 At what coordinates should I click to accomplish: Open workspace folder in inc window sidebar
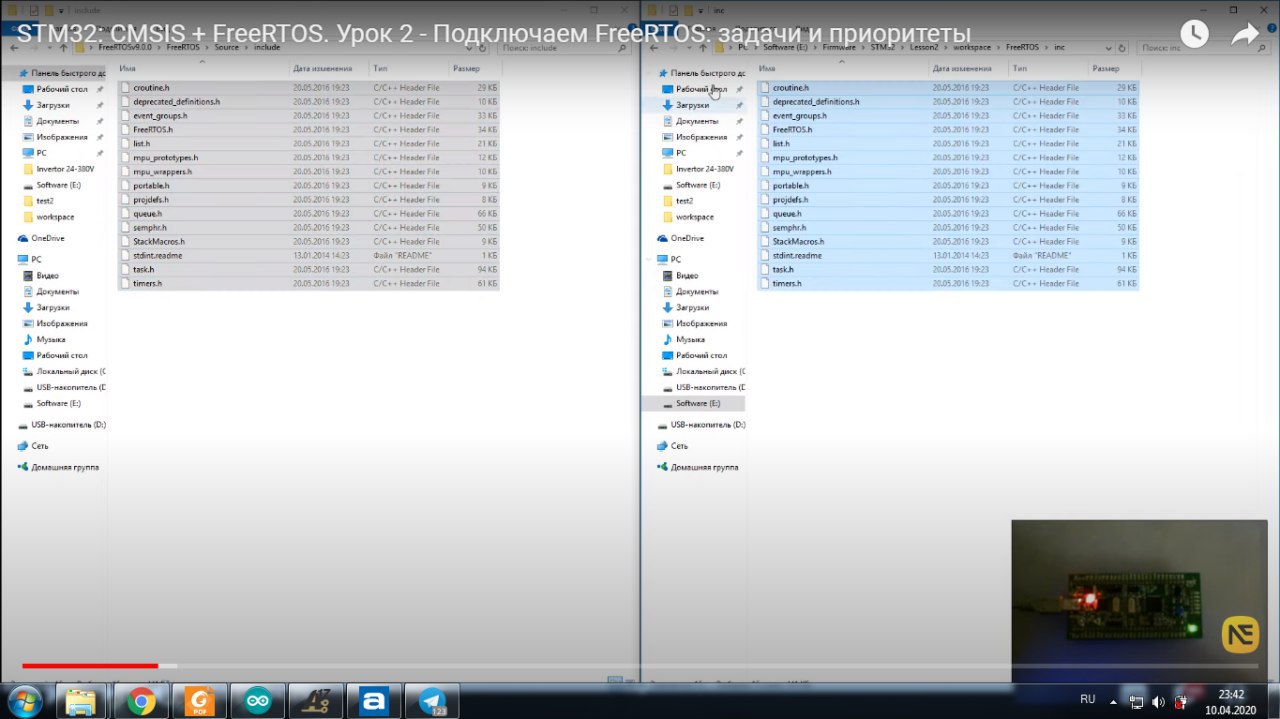(695, 217)
